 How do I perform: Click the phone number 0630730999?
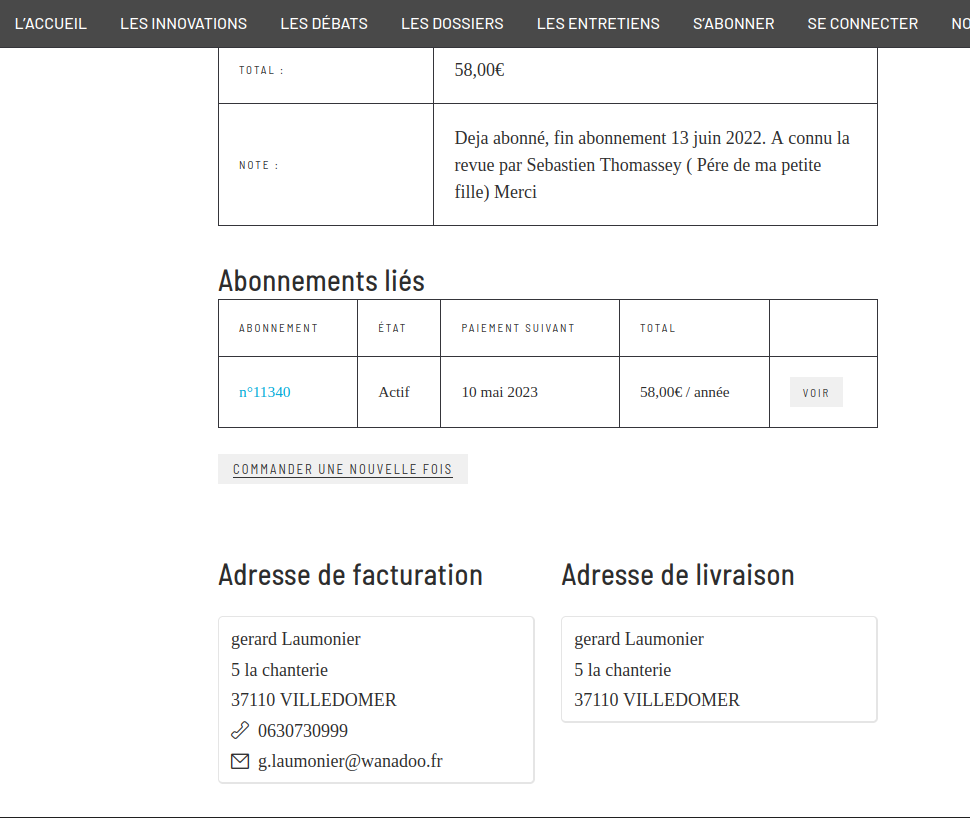click(303, 731)
